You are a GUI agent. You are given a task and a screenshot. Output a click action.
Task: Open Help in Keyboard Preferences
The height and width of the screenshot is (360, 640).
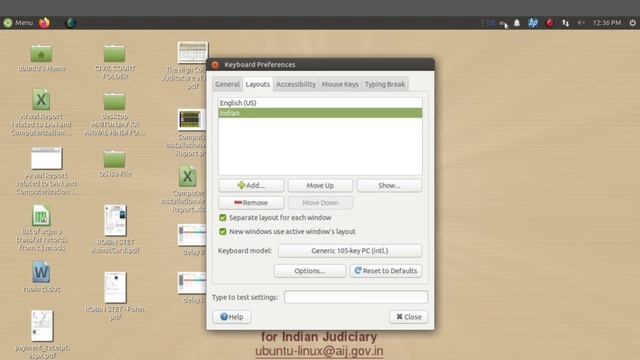point(232,317)
